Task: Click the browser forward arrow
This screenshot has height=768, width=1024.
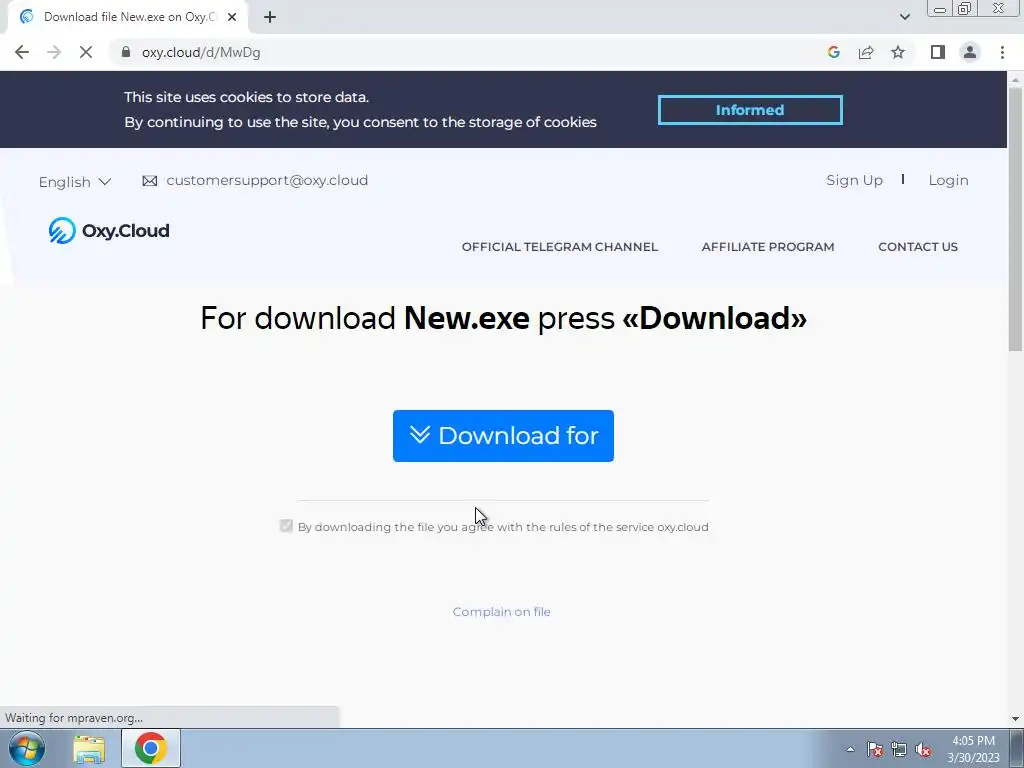Action: click(54, 52)
